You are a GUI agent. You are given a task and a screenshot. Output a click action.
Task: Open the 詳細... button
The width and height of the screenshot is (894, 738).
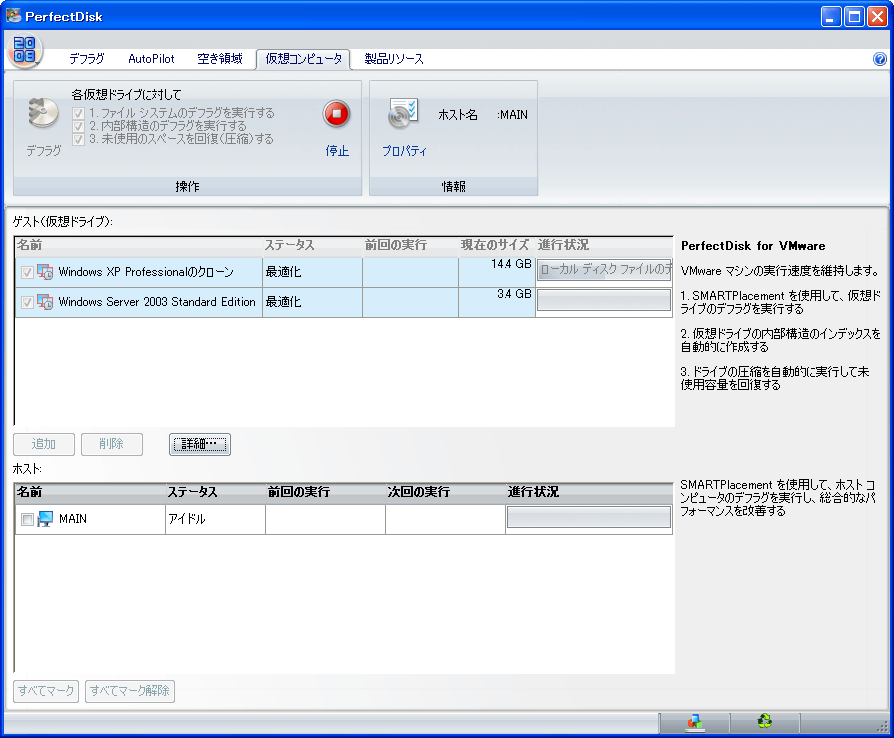pos(200,444)
